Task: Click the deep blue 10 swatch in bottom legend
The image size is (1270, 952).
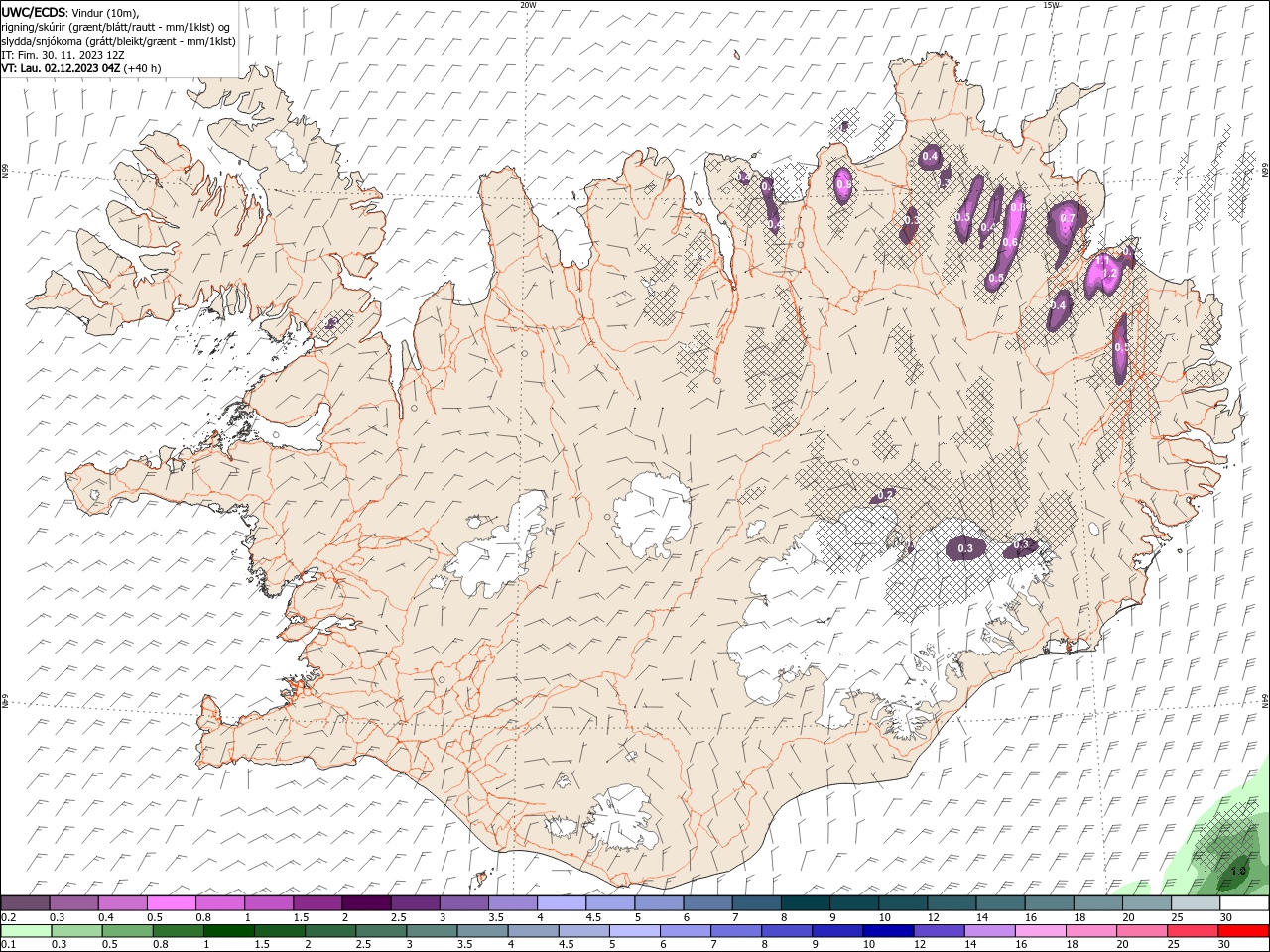Action: click(888, 931)
